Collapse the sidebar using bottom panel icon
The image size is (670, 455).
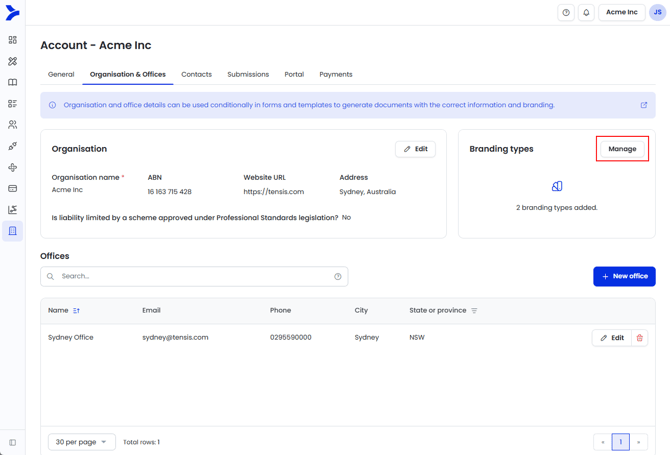[12, 442]
